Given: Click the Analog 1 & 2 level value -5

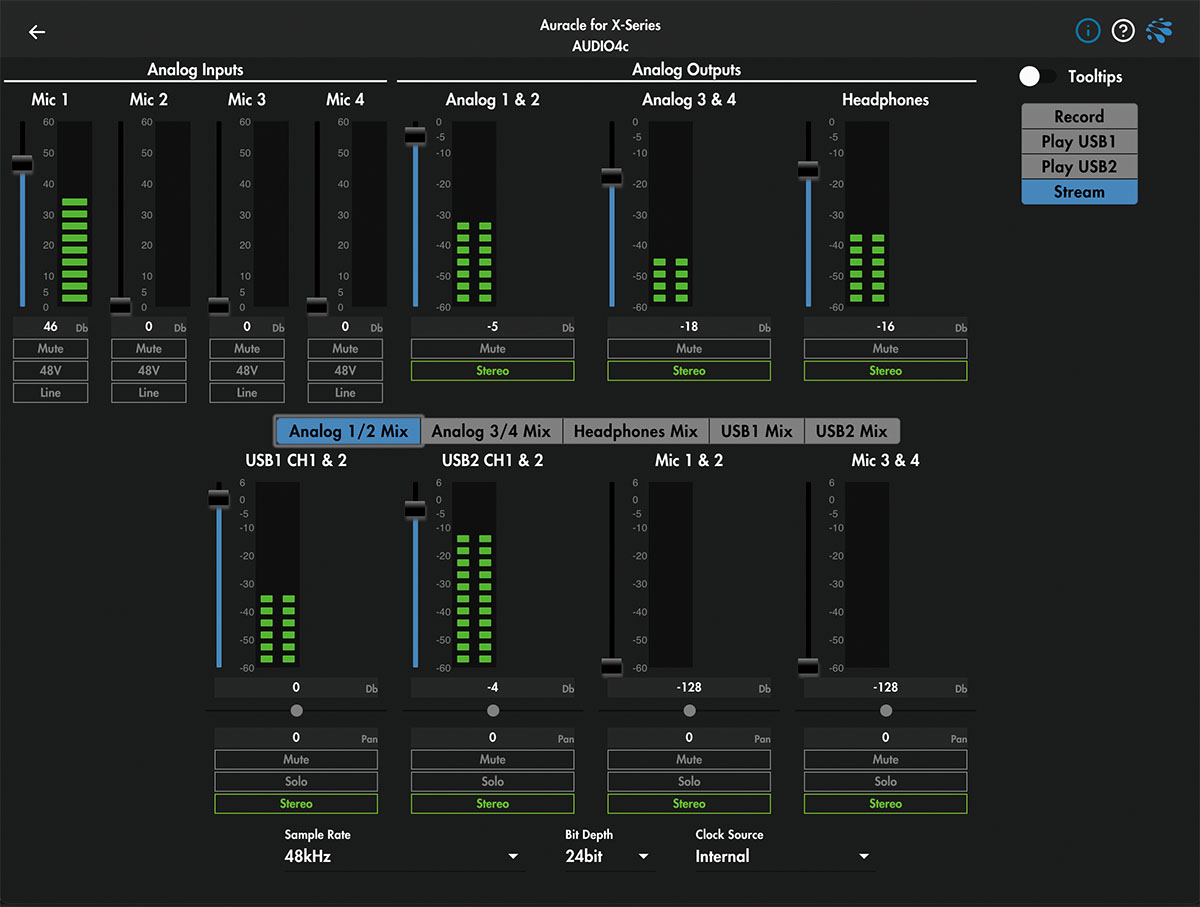Looking at the screenshot, I should click(x=493, y=327).
